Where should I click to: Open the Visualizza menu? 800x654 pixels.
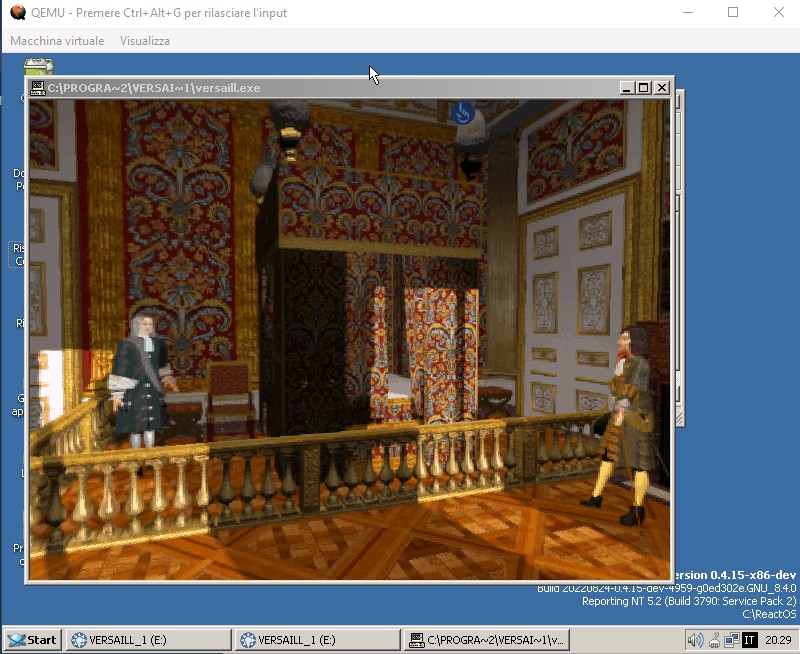point(144,41)
